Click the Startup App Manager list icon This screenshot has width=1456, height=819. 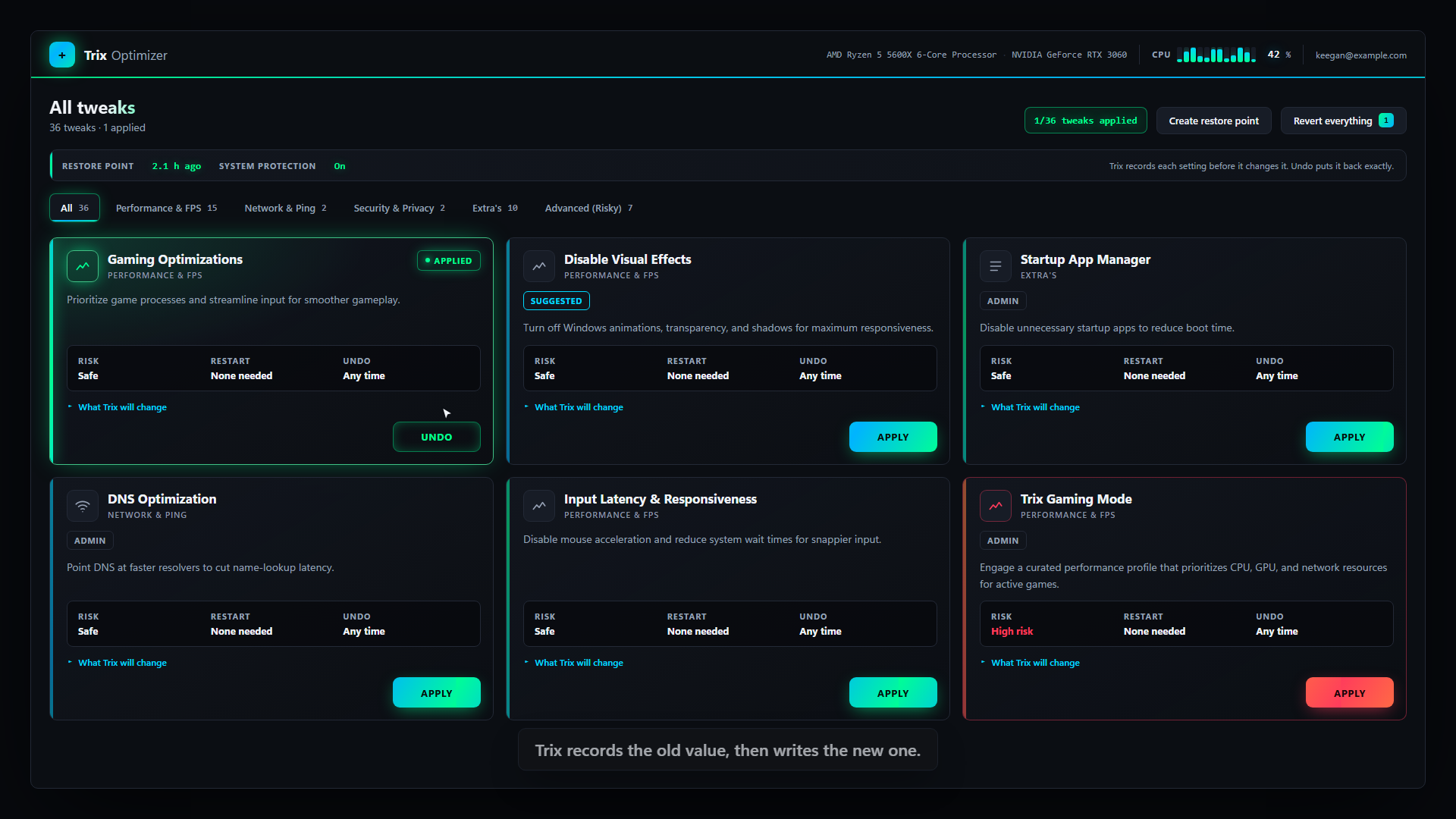click(x=996, y=266)
